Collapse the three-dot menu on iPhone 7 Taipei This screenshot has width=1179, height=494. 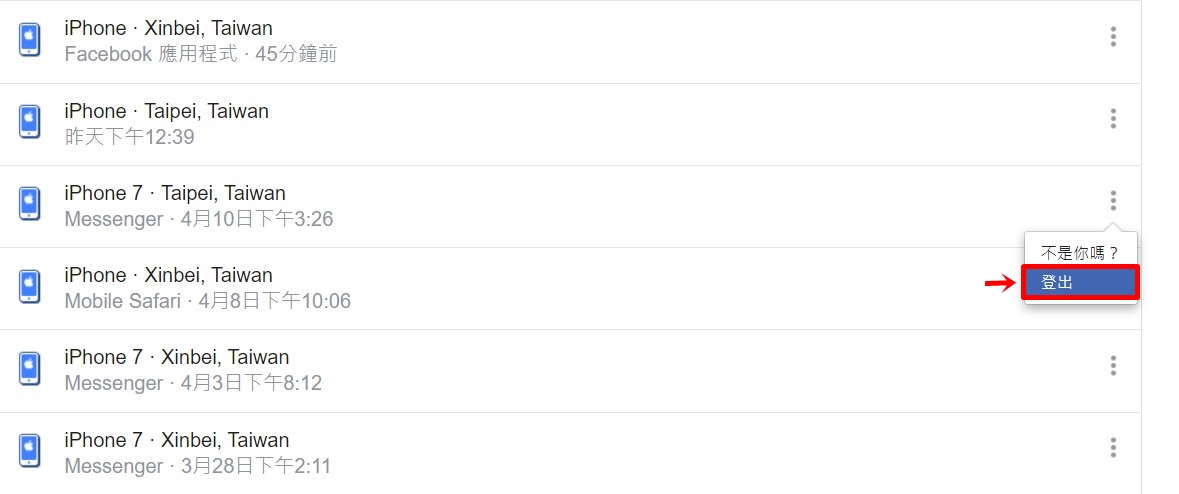(x=1113, y=201)
